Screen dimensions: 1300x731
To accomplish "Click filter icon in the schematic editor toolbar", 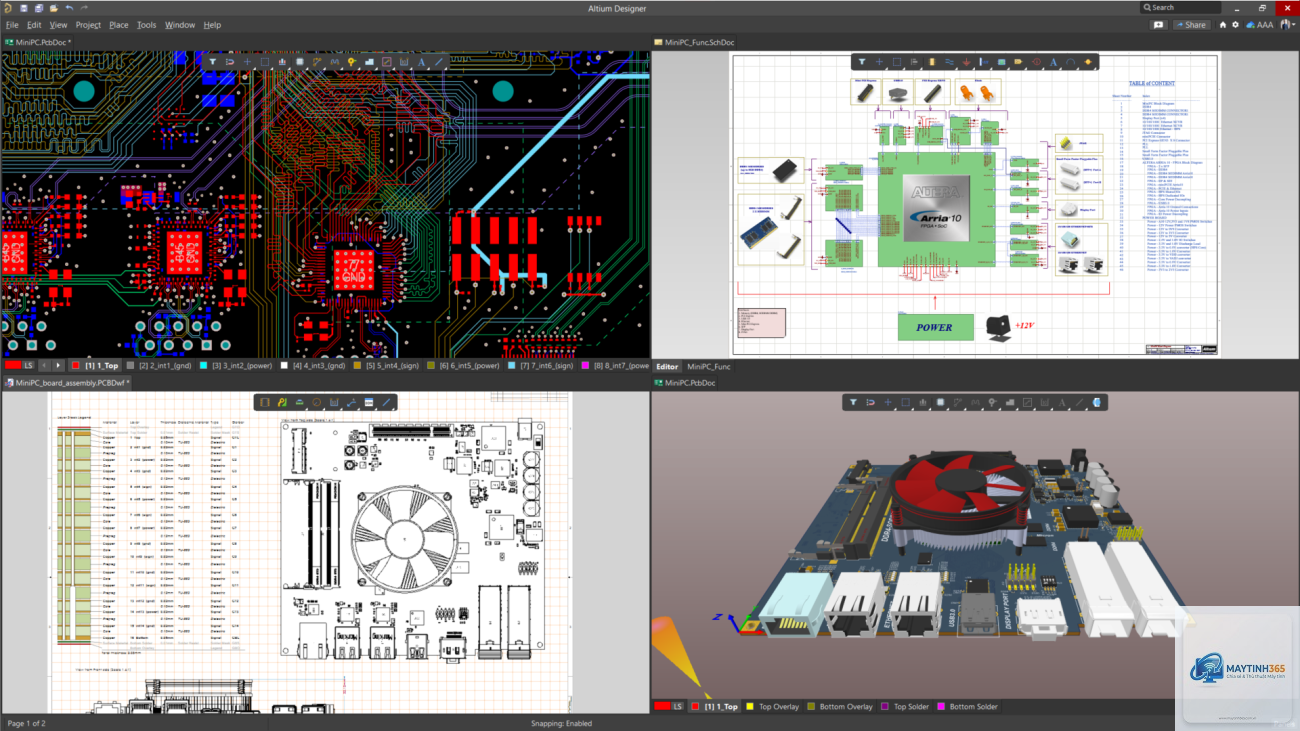I will click(x=862, y=62).
